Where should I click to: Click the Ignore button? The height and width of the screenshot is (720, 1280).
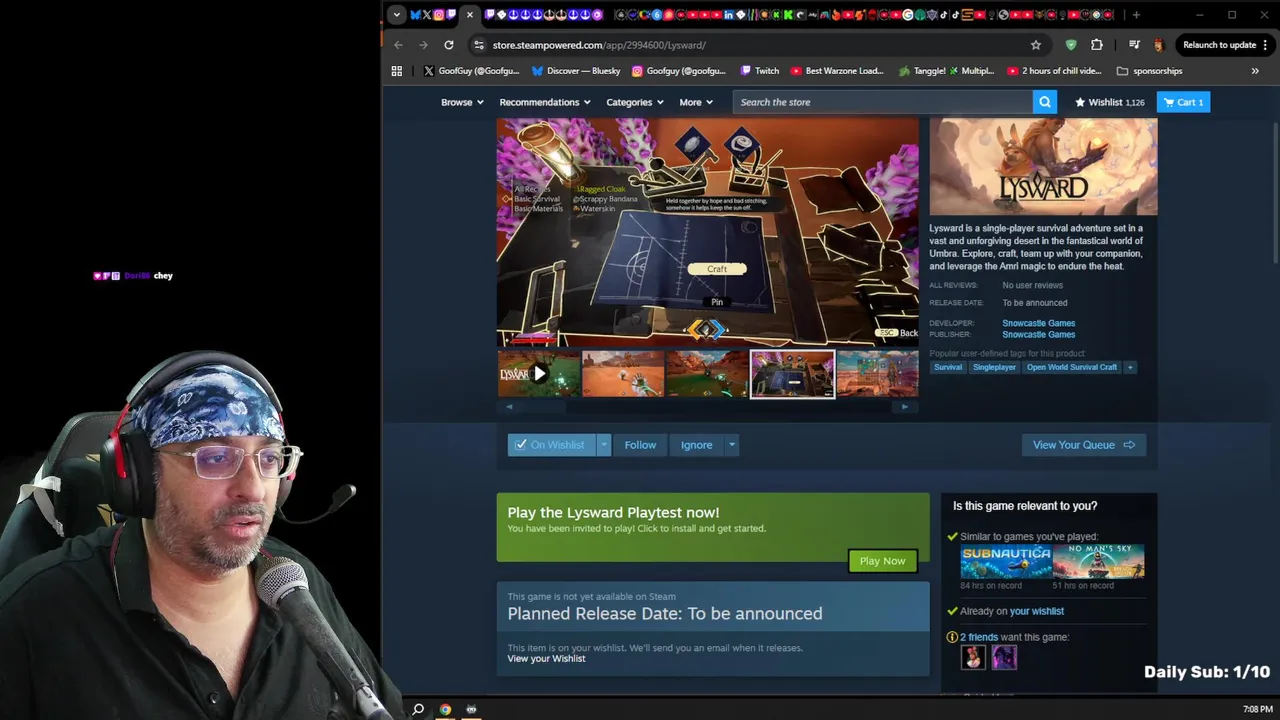[697, 445]
